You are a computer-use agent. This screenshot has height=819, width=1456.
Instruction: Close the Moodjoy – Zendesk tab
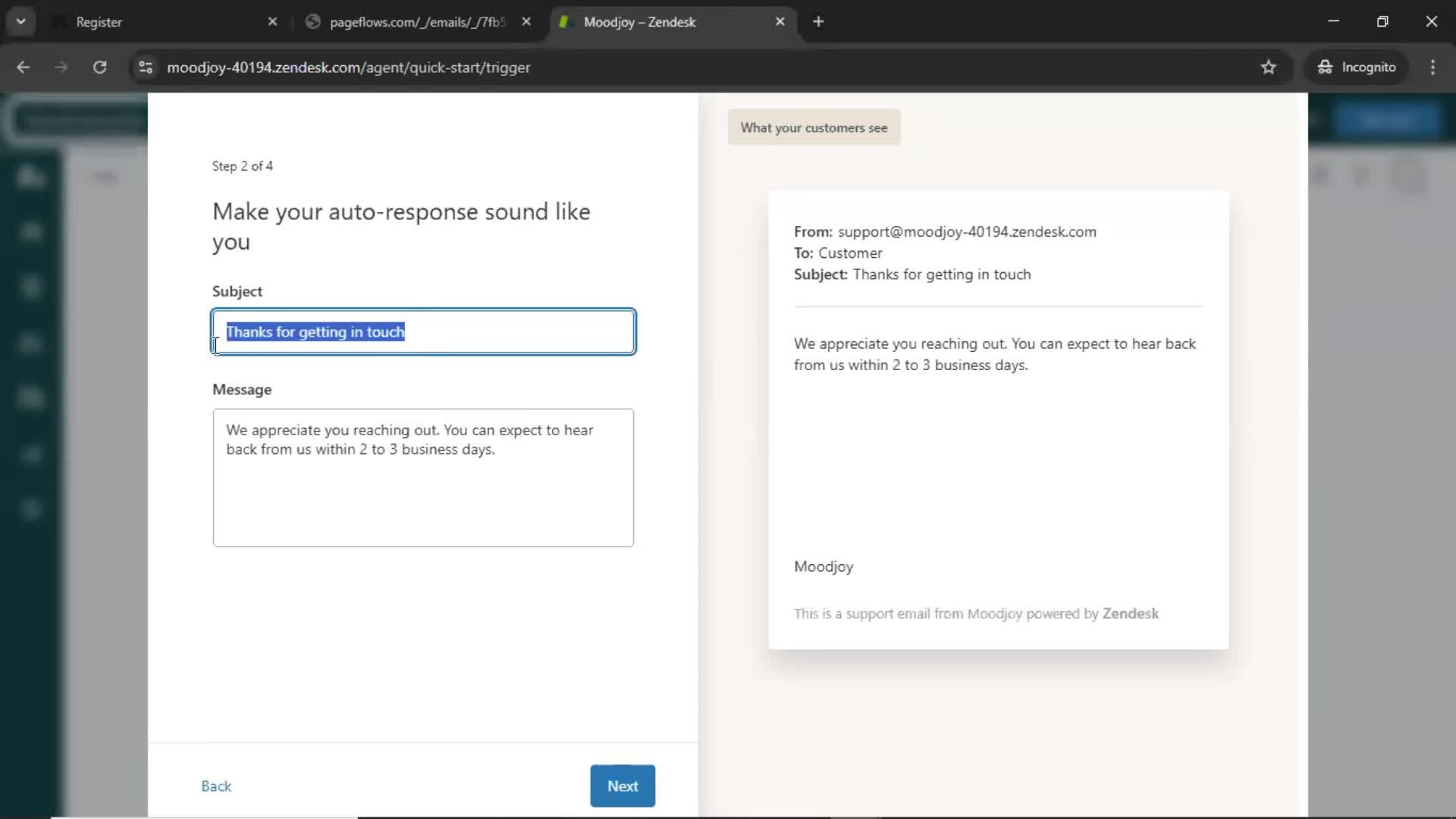click(780, 22)
